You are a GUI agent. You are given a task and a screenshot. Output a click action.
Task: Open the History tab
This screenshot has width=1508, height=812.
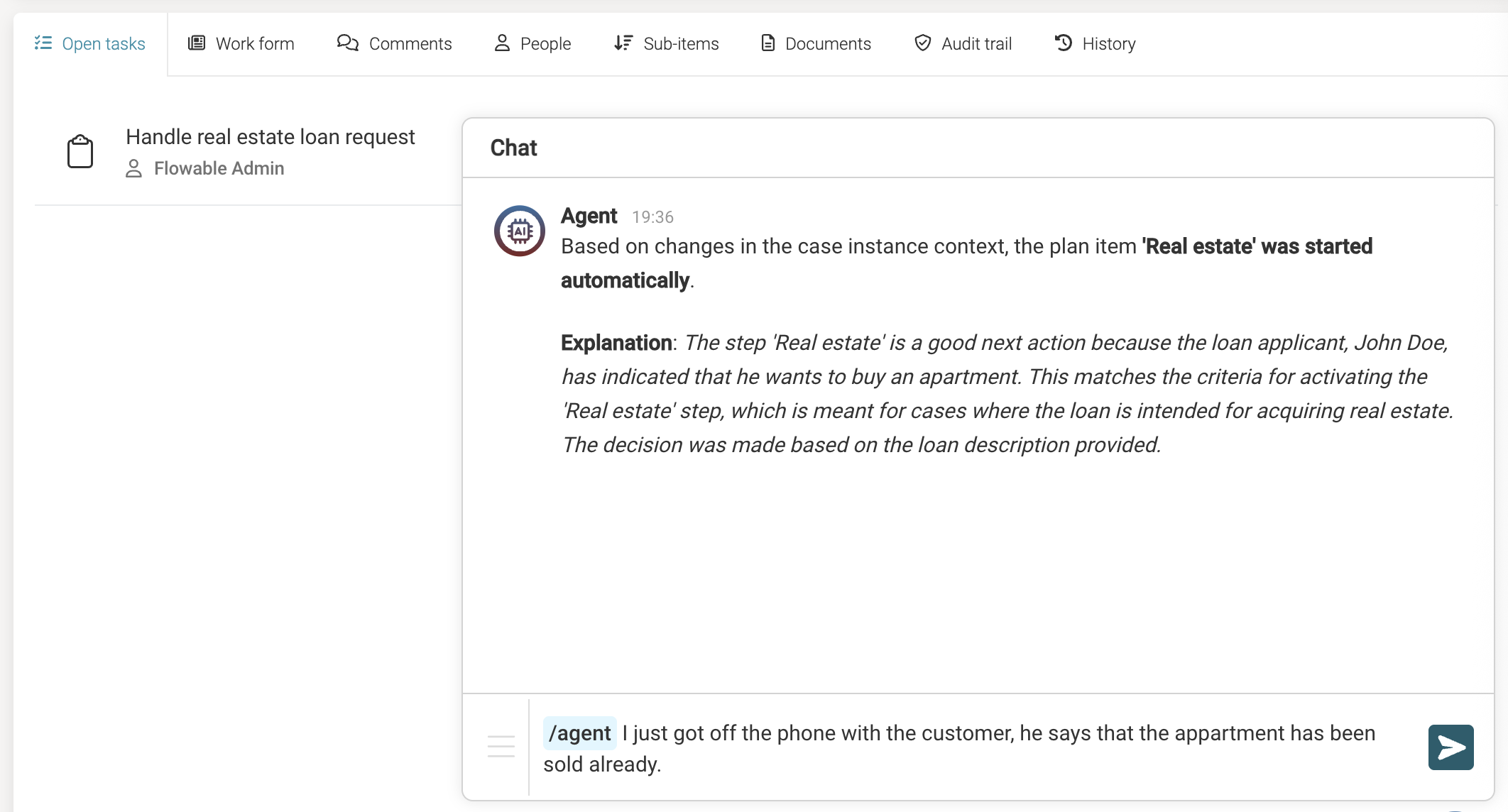1094,43
